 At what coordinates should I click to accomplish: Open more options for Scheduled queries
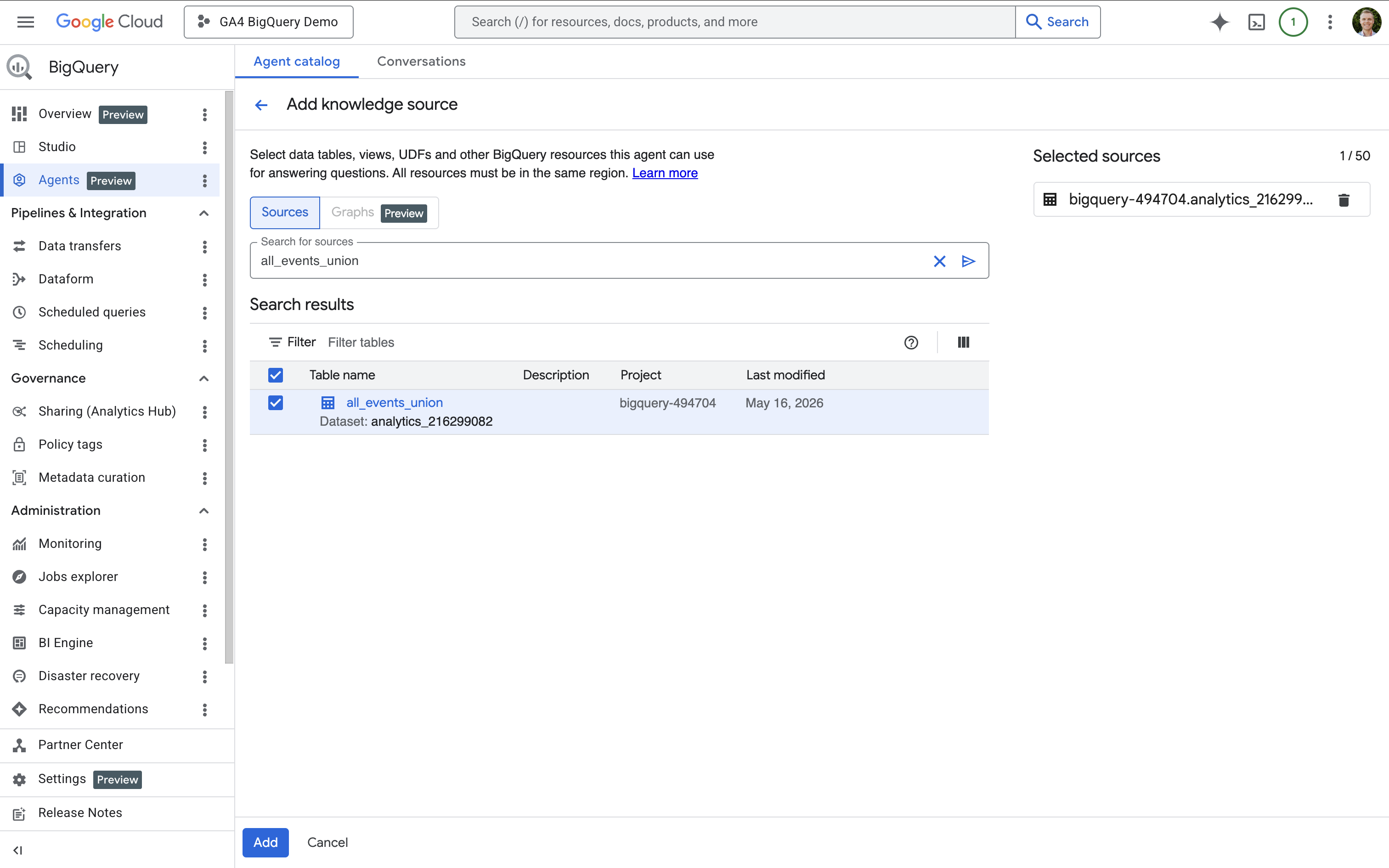click(x=204, y=313)
